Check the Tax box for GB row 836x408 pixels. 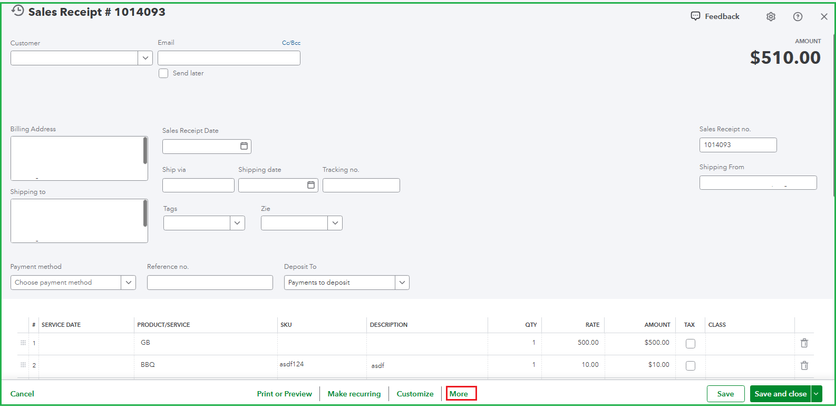click(x=690, y=343)
